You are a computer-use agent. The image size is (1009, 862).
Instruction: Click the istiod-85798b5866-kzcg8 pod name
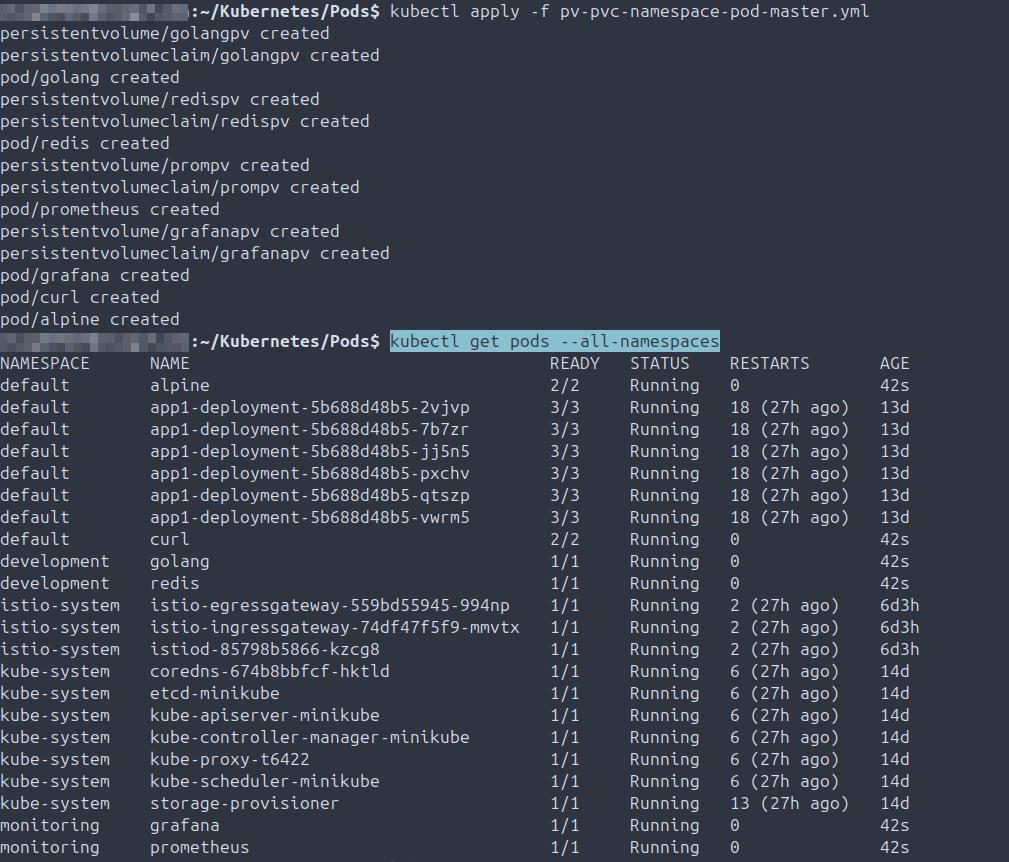[264, 650]
